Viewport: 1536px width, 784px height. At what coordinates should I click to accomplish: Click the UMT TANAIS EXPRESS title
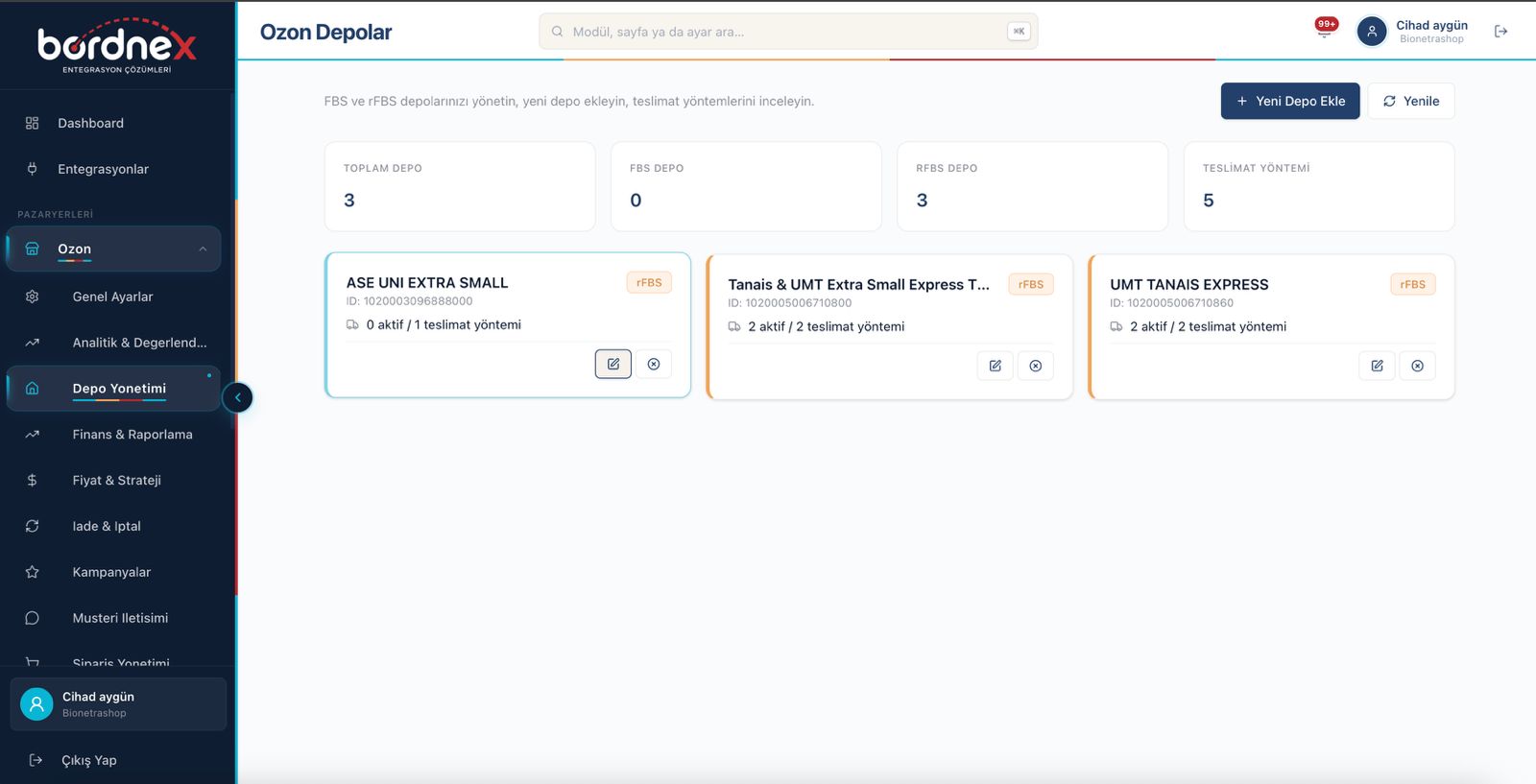click(1189, 284)
